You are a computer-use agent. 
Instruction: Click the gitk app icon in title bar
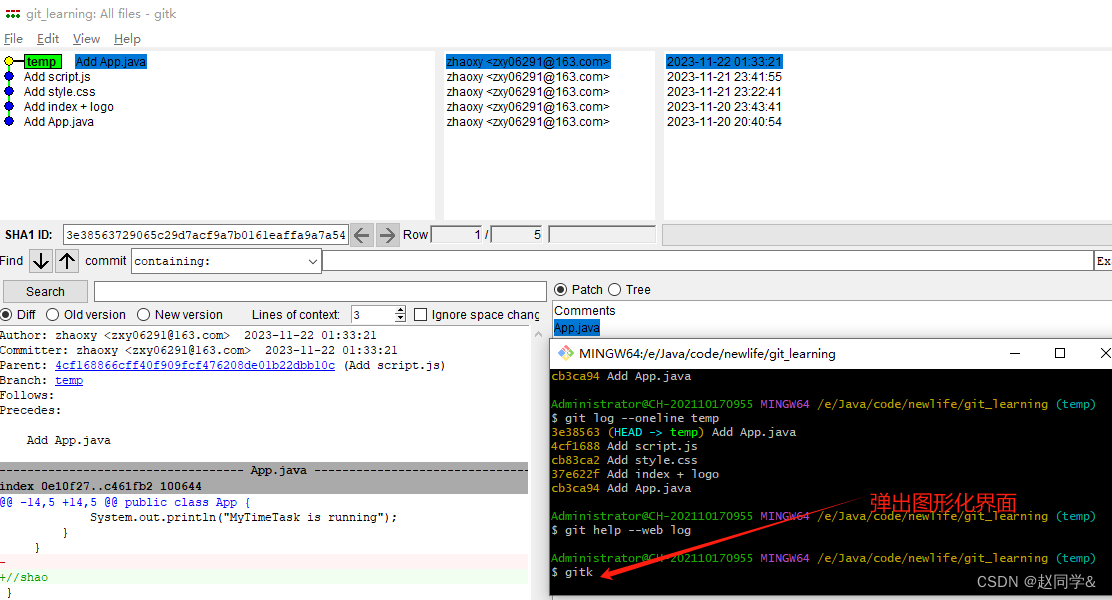13,13
